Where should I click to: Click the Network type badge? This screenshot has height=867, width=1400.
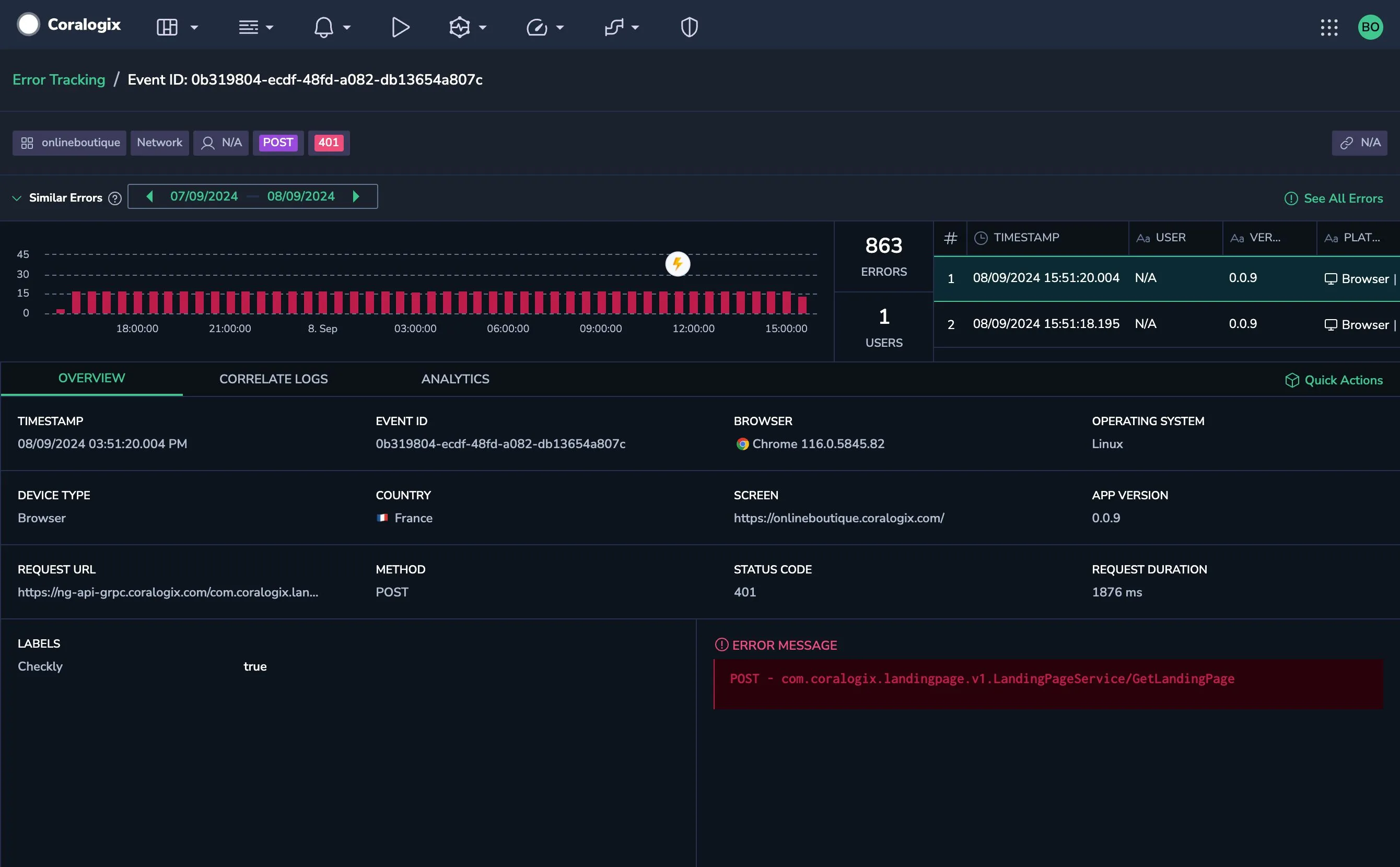click(x=159, y=143)
